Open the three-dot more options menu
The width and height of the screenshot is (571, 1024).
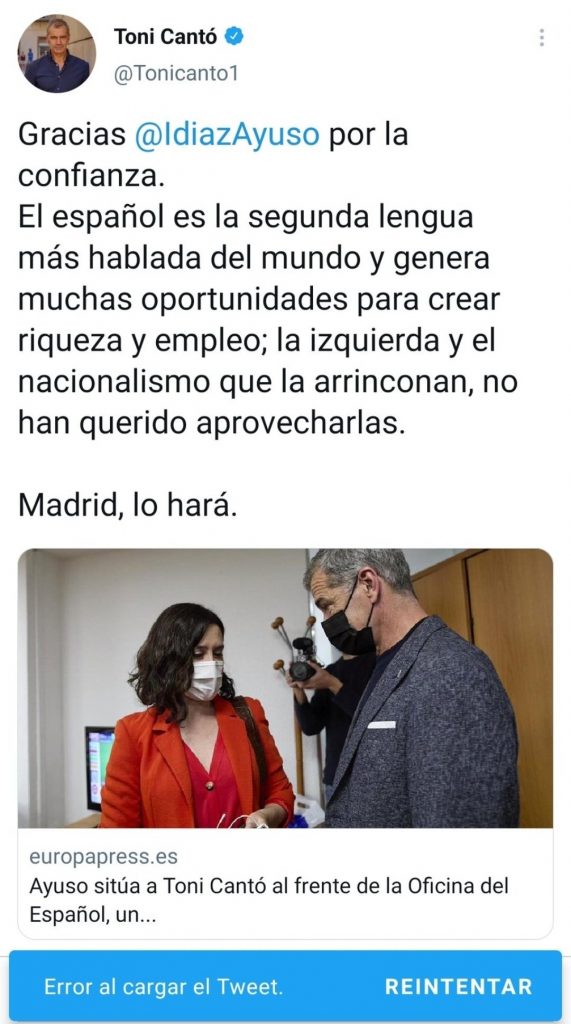(x=541, y=38)
